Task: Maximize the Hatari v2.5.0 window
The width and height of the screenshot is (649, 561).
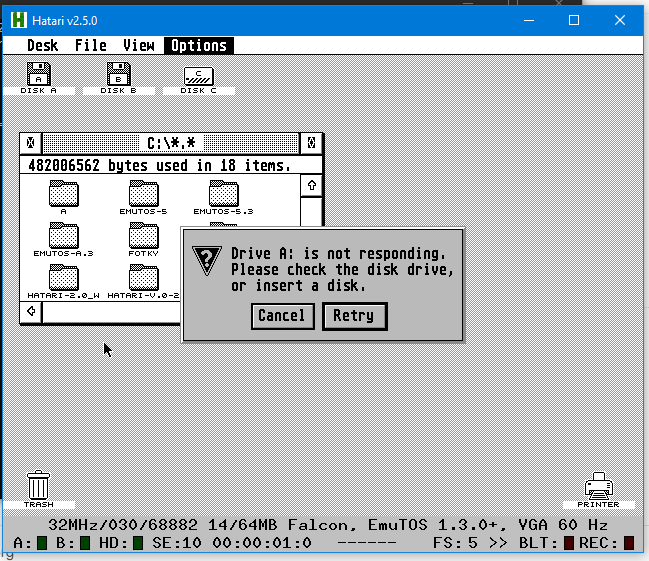Action: point(574,20)
